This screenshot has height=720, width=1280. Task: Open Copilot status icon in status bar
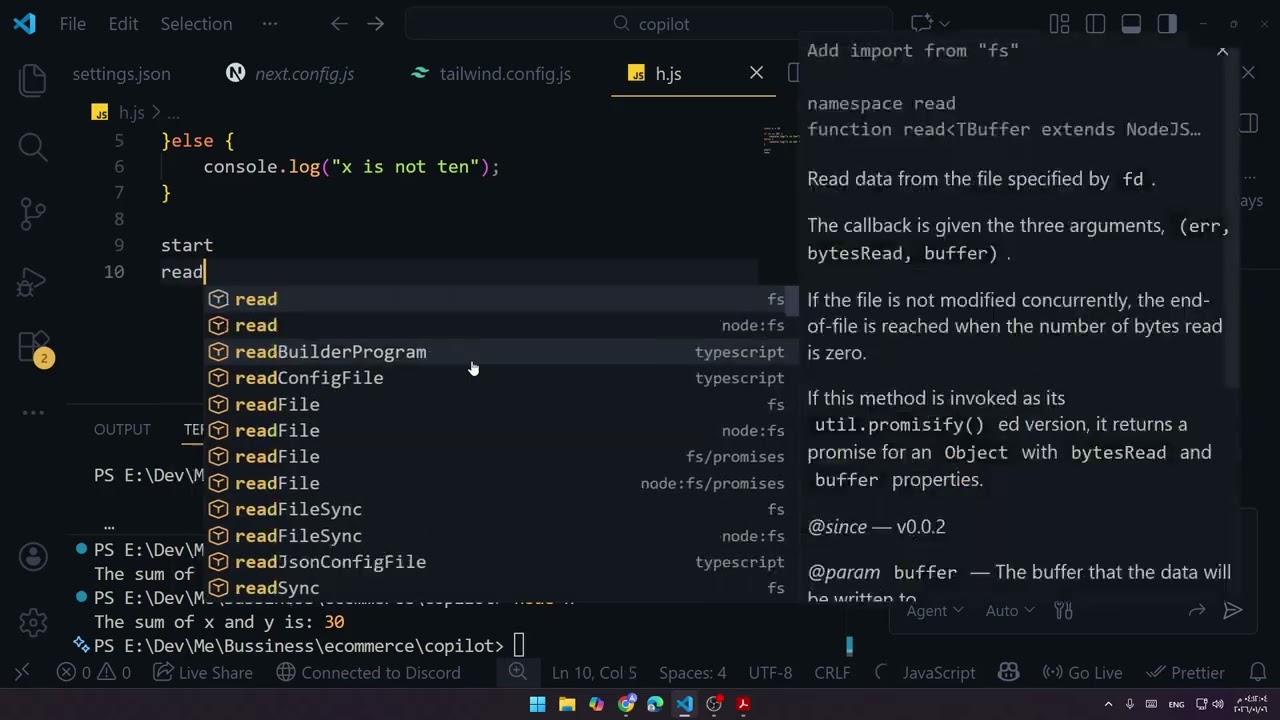1008,673
